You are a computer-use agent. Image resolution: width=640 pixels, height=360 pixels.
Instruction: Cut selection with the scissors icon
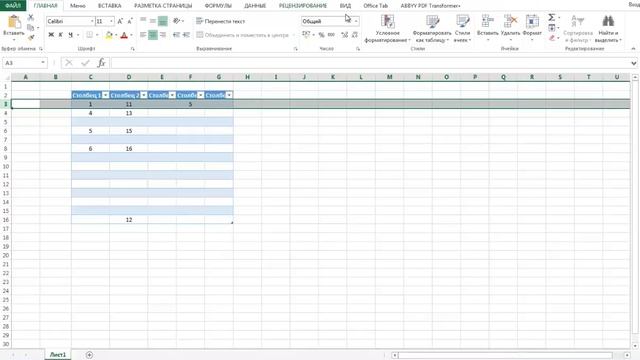[31, 18]
